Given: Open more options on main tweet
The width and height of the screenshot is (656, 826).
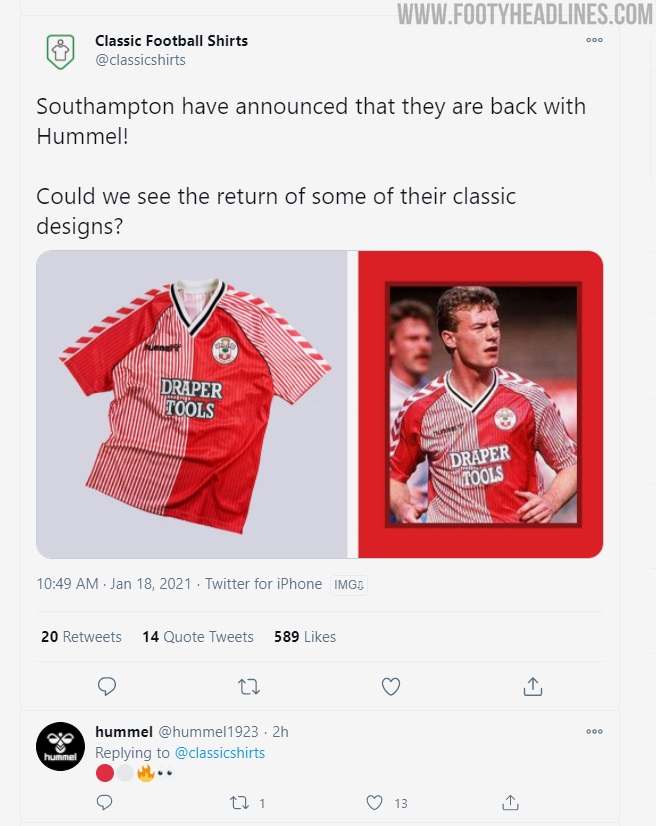Looking at the screenshot, I should (x=594, y=41).
